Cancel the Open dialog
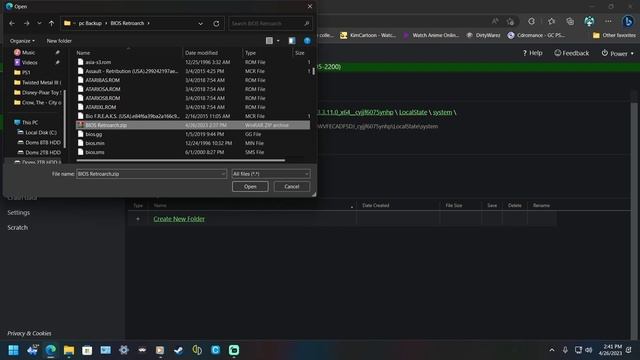The height and width of the screenshot is (360, 640). 292,187
